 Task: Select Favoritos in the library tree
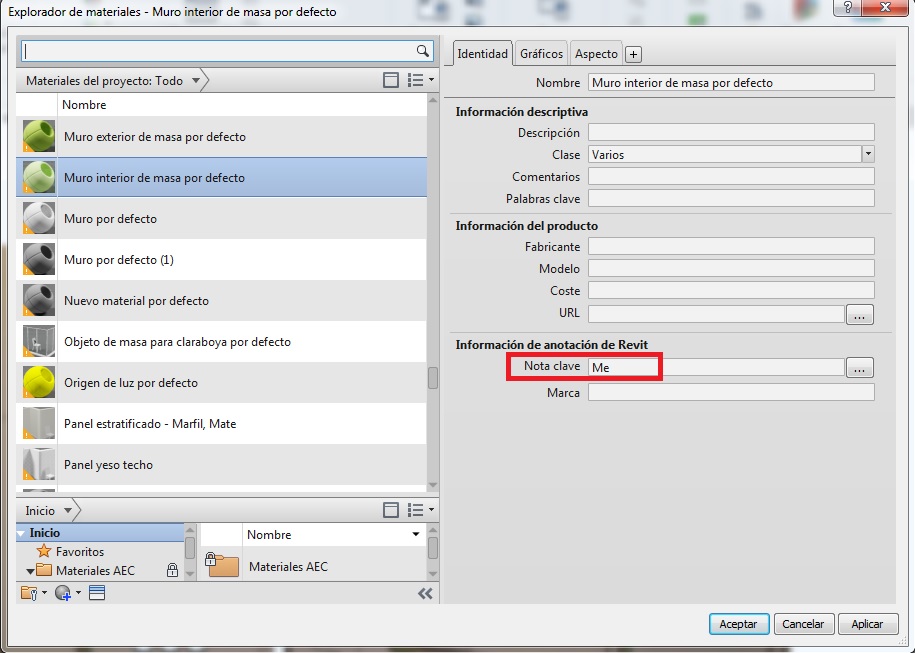pyautogui.click(x=79, y=551)
